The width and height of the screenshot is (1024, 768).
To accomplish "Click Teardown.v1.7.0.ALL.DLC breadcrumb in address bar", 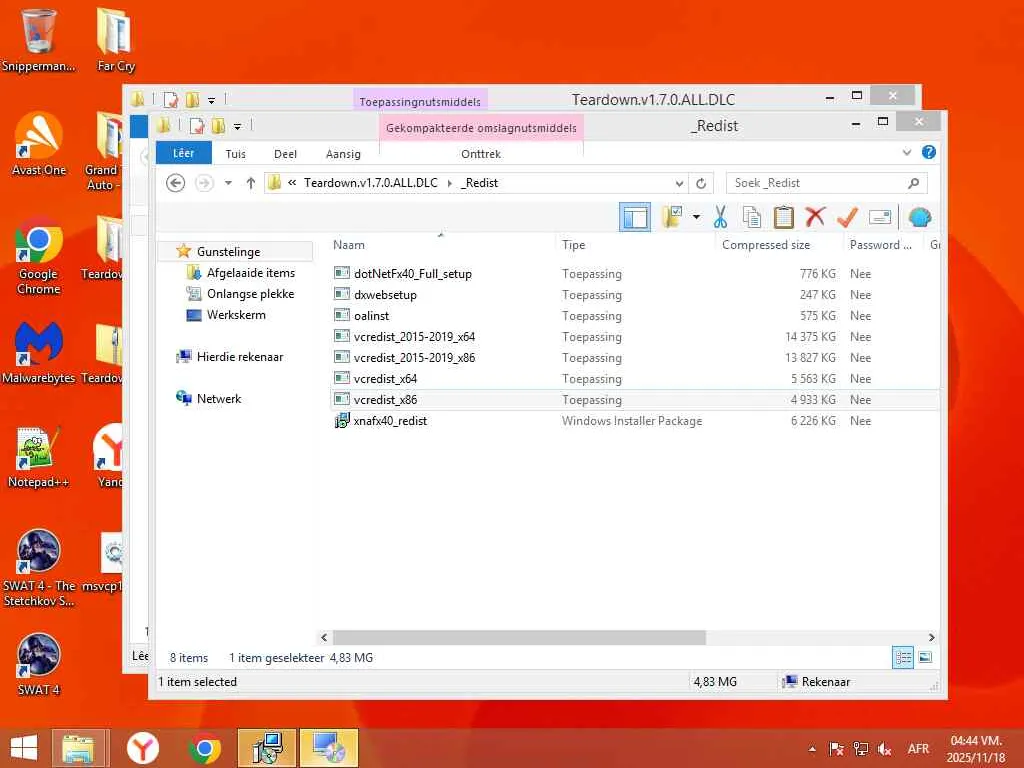I will [x=370, y=183].
